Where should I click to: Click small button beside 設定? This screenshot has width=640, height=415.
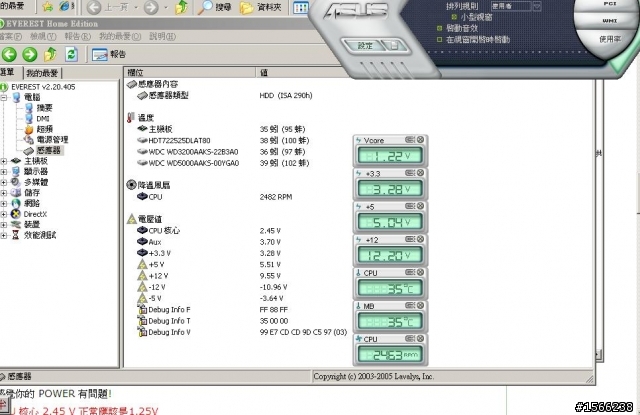coord(395,46)
